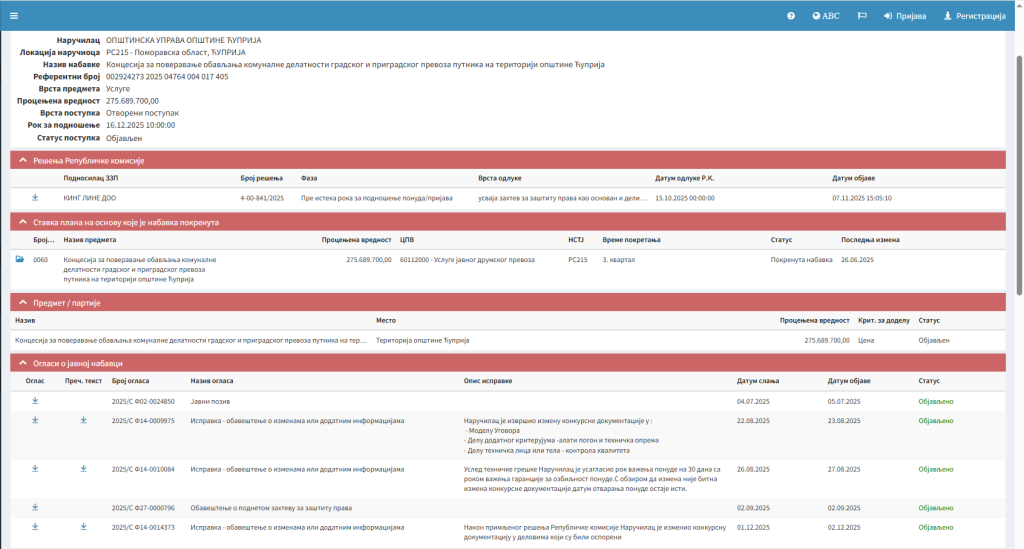Sort notices by Број огласа column header

pos(130,381)
